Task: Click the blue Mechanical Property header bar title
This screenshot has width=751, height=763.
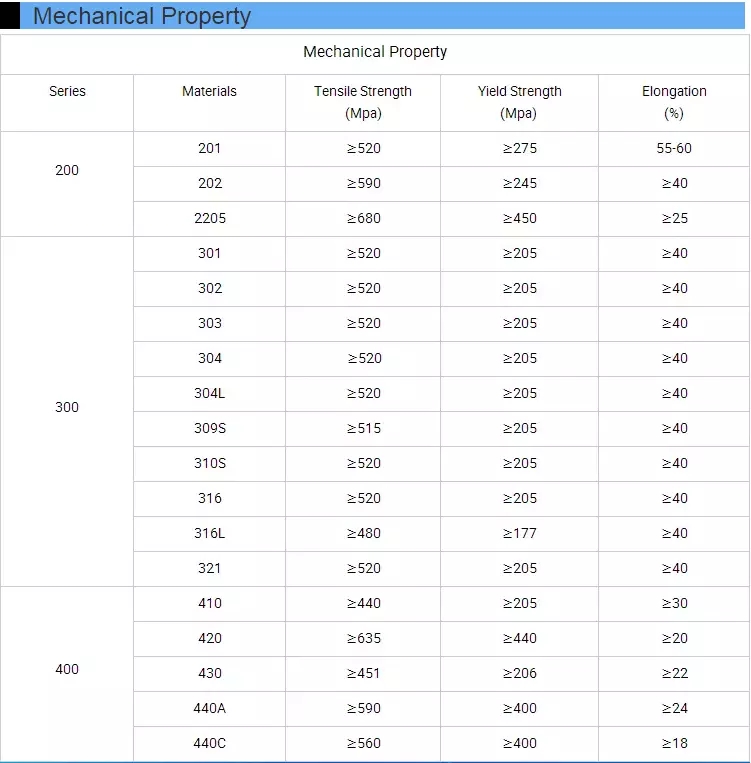Action: pos(142,17)
